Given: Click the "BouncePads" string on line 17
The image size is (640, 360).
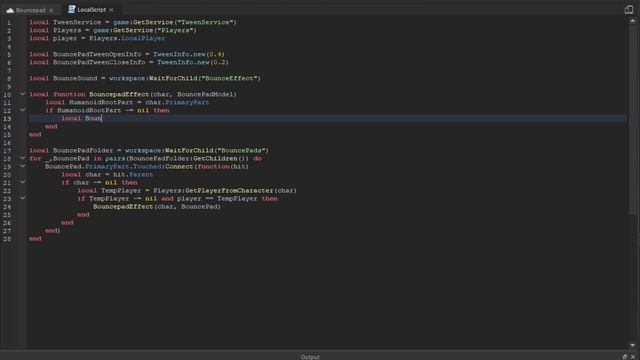Looking at the screenshot, I should pos(241,150).
